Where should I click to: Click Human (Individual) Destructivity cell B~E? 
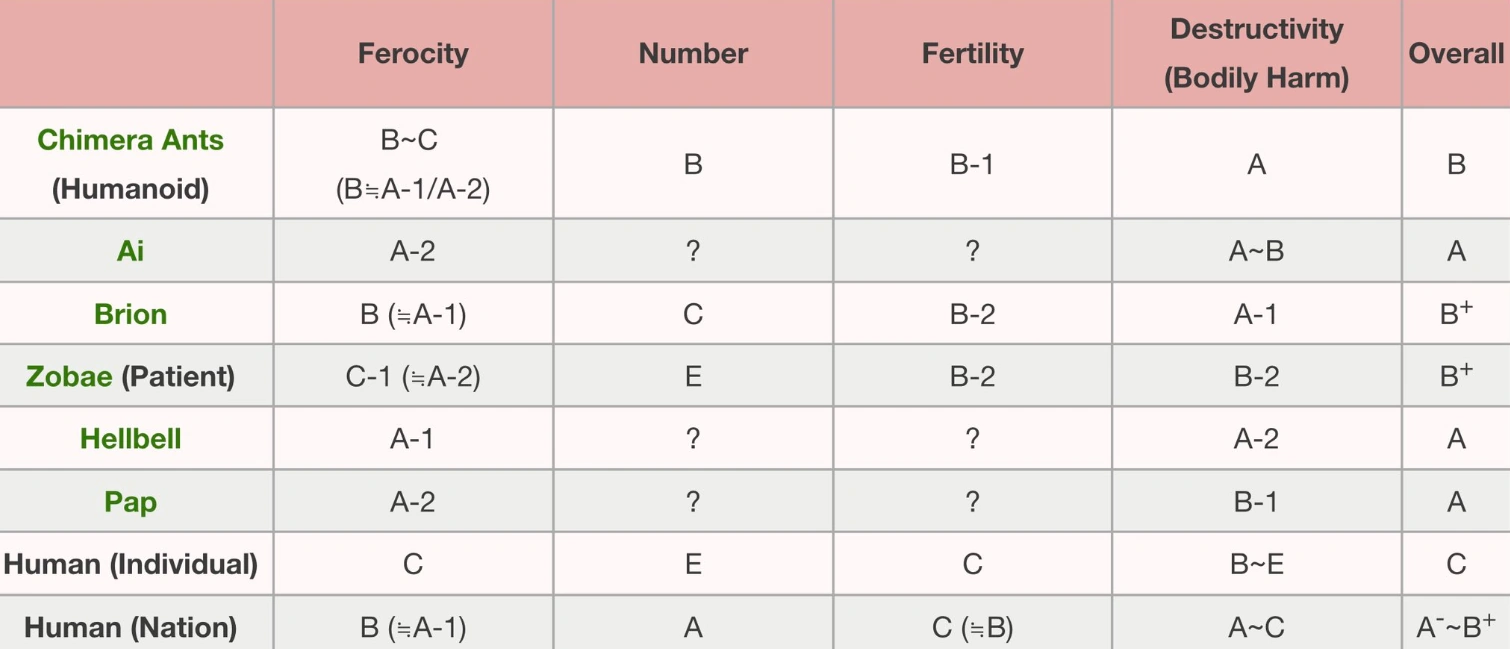pos(1256,564)
